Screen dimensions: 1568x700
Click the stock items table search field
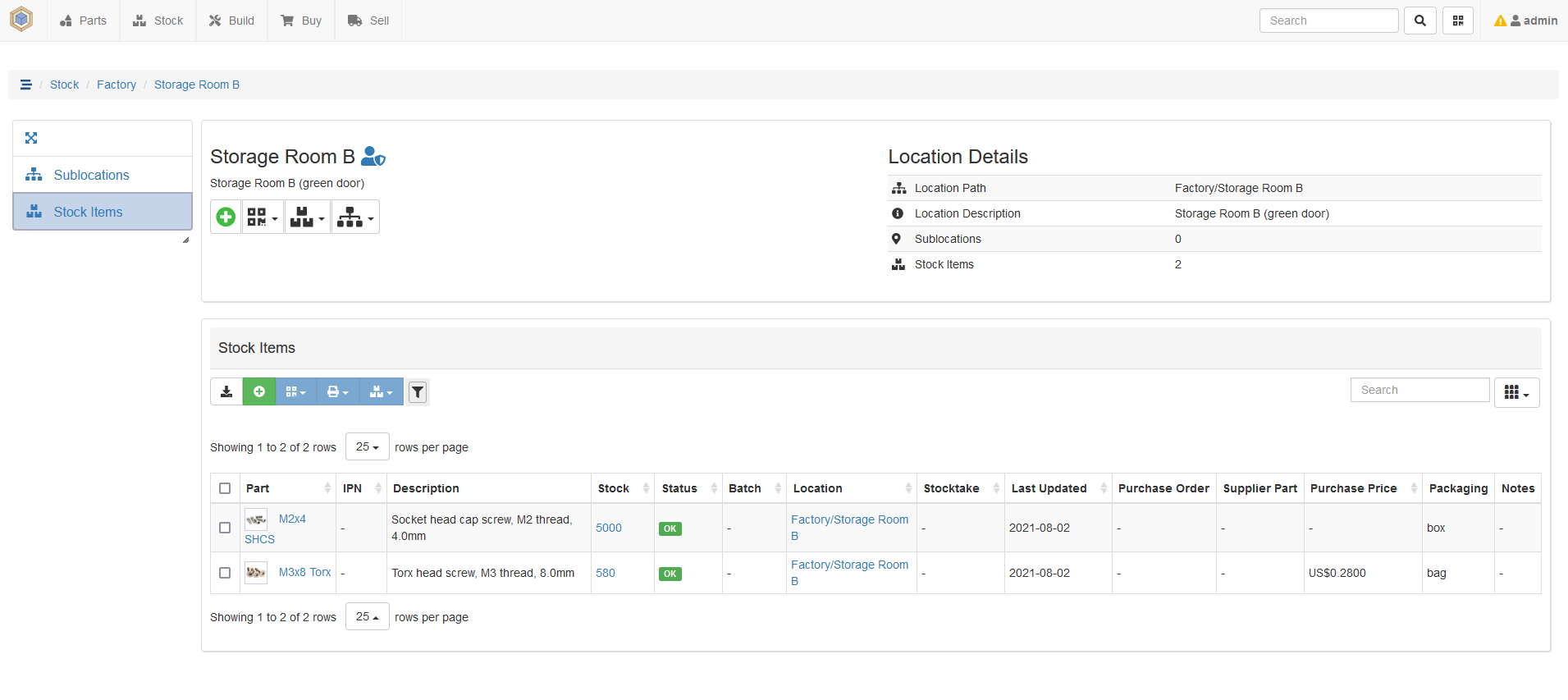coord(1419,390)
